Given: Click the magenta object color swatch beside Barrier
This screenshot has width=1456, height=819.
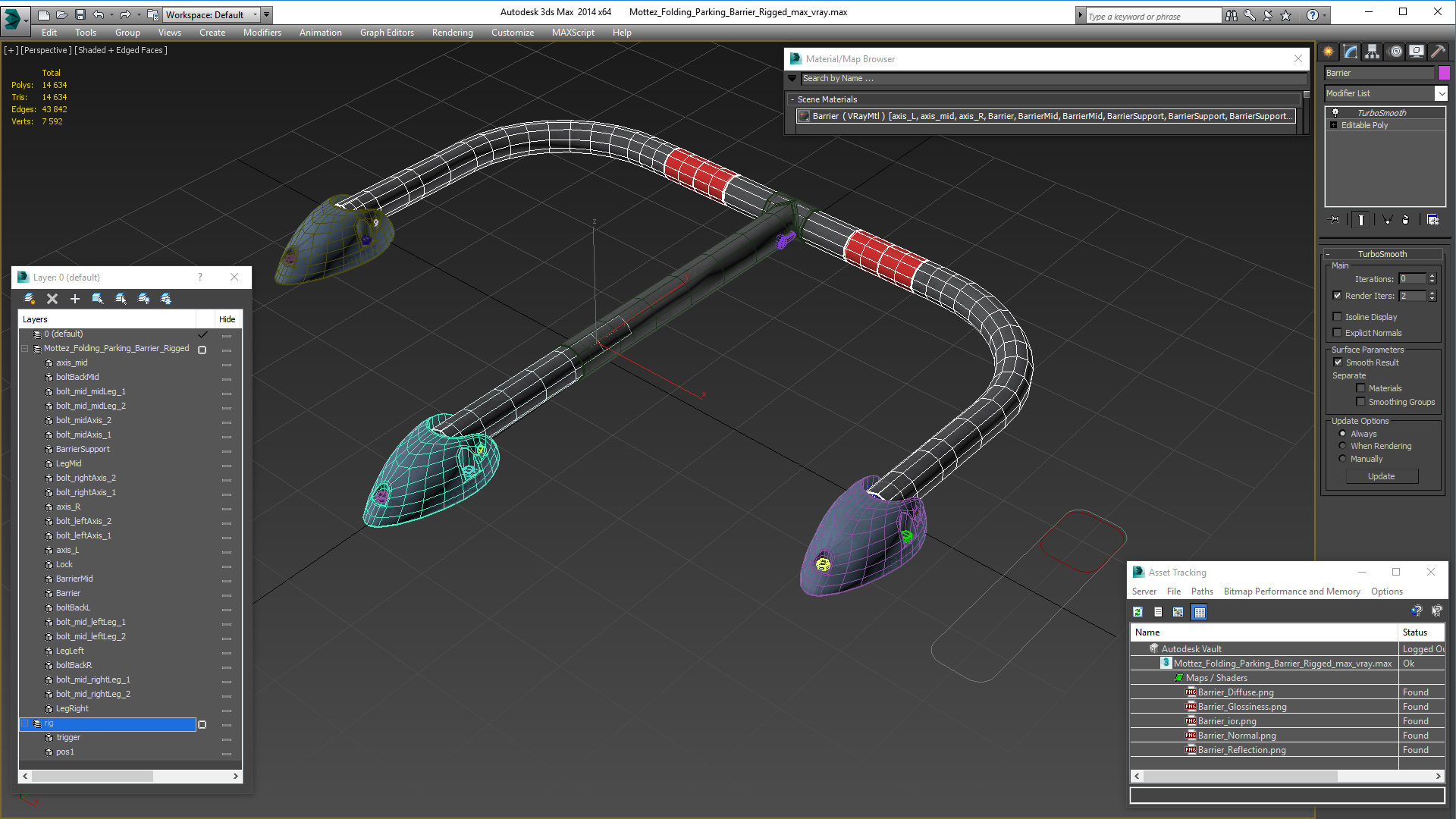Looking at the screenshot, I should pyautogui.click(x=1444, y=73).
